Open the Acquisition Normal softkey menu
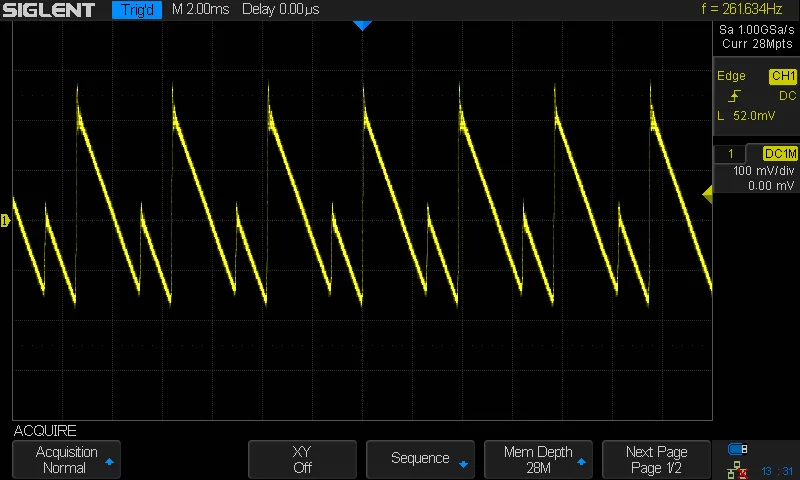The width and height of the screenshot is (800, 480). click(x=66, y=460)
